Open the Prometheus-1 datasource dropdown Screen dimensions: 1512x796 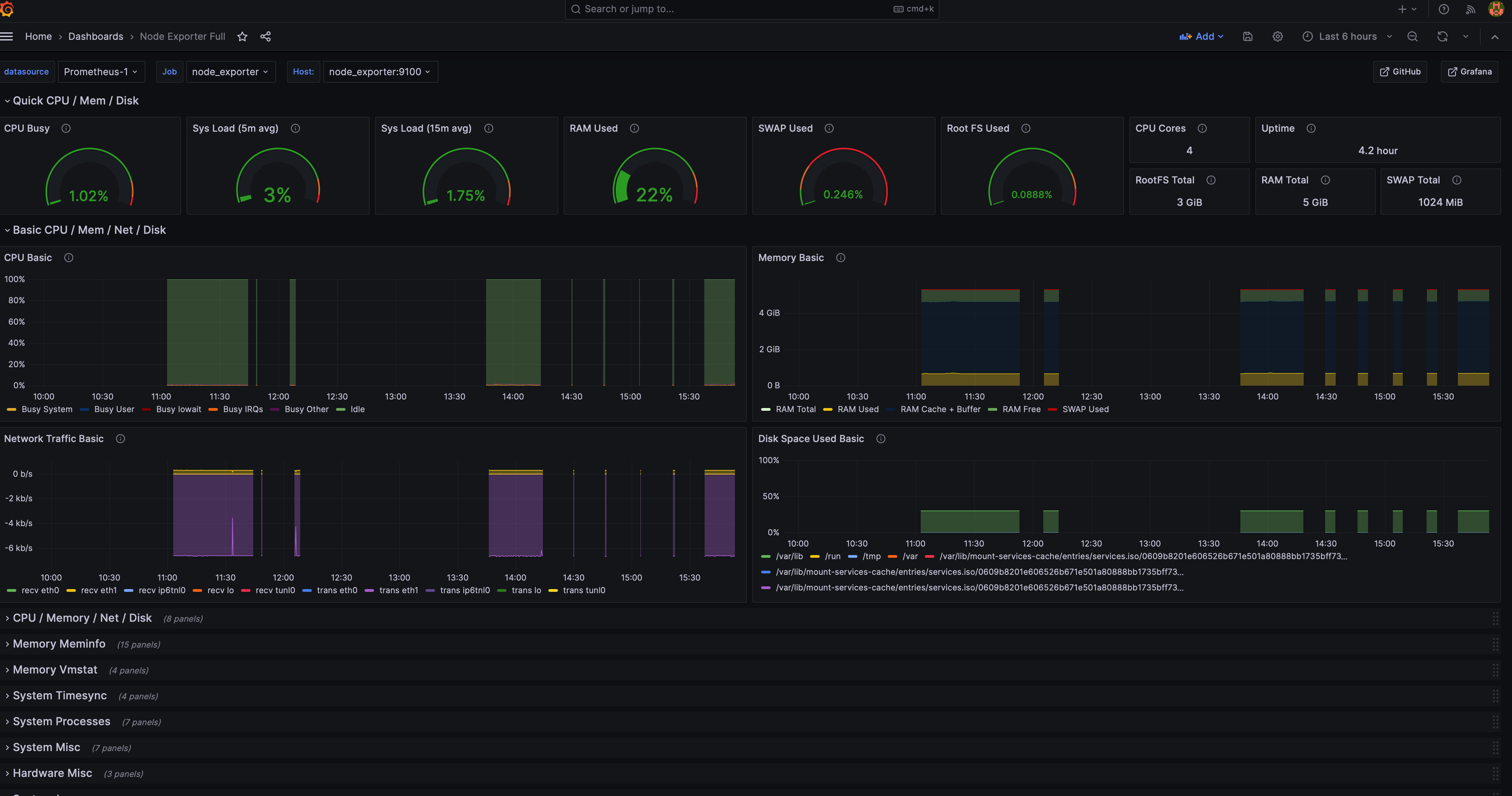[x=101, y=71]
